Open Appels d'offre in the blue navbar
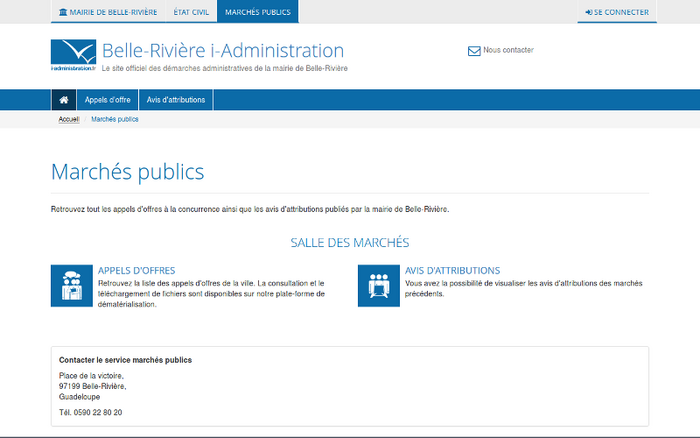The image size is (700, 438). [x=107, y=100]
